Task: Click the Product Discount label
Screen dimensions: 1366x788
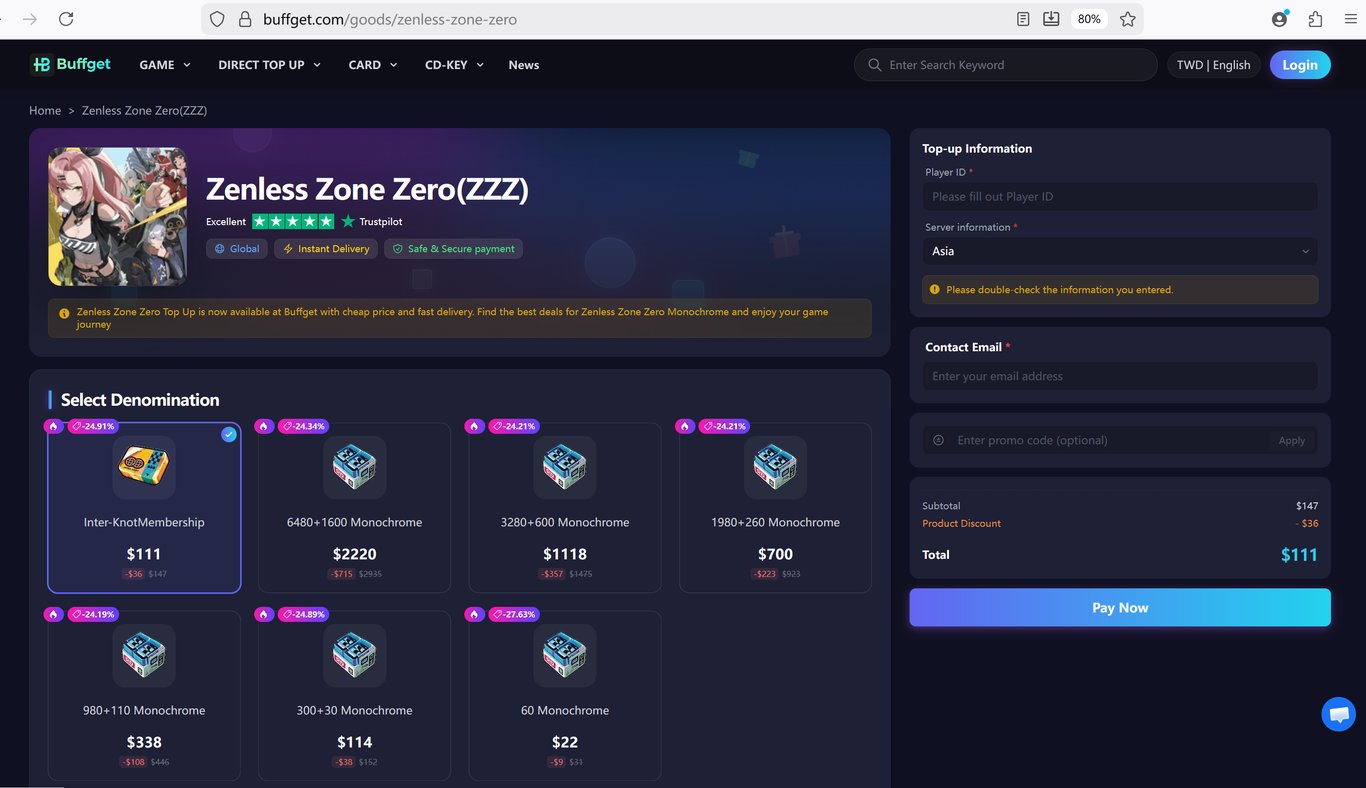Action: click(x=961, y=523)
